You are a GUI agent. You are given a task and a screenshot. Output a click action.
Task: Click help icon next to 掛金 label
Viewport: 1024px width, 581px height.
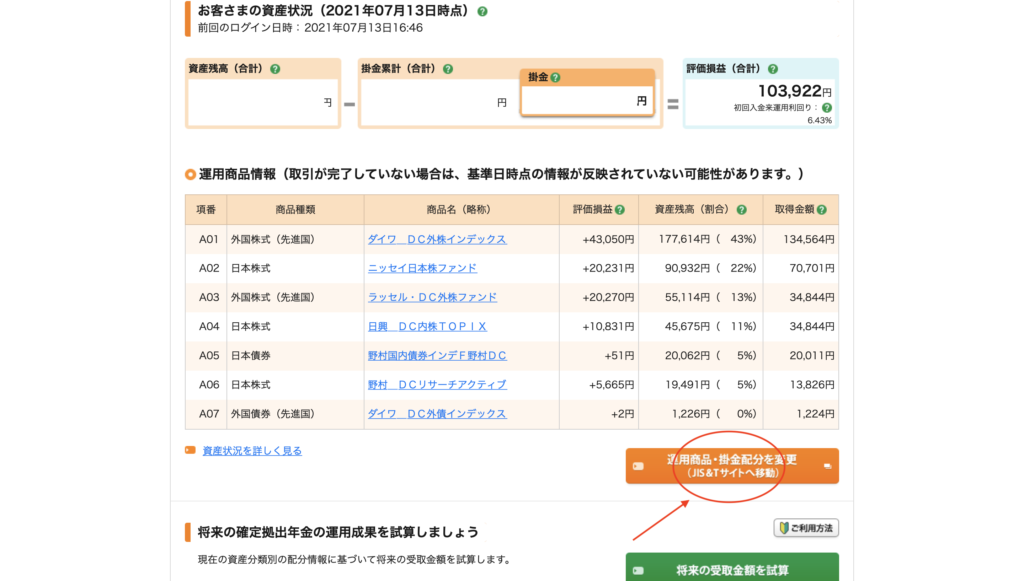pyautogui.click(x=555, y=78)
